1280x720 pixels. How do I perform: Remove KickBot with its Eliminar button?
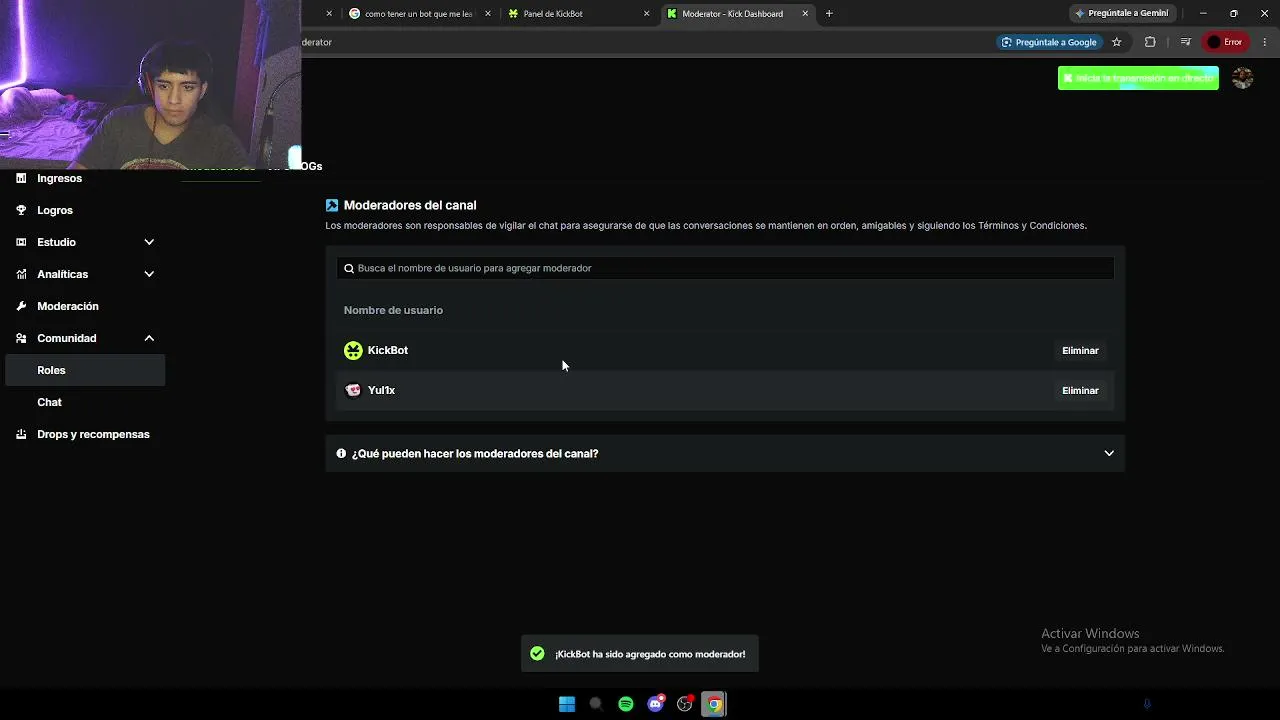click(x=1080, y=350)
